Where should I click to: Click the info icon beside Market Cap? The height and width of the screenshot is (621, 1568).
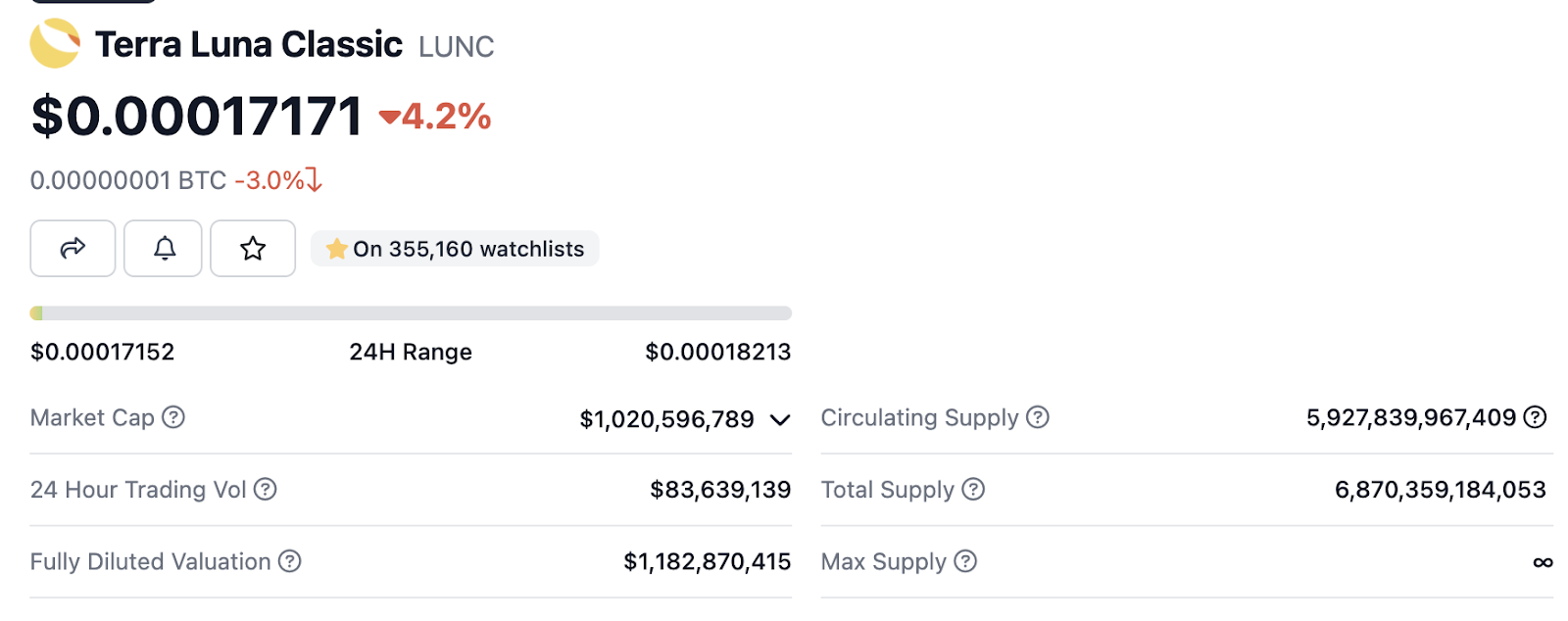[173, 417]
